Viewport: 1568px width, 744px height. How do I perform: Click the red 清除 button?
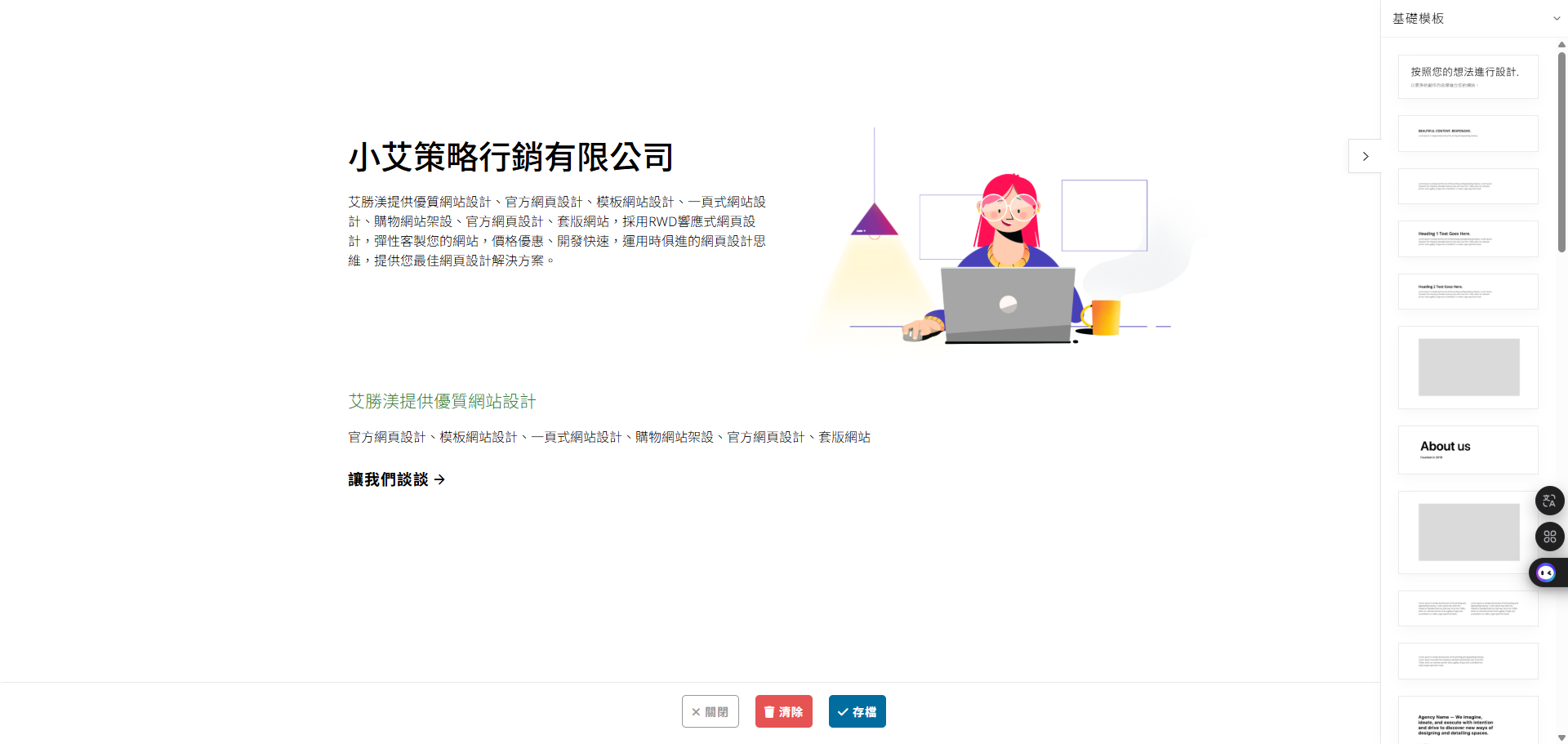(x=783, y=711)
